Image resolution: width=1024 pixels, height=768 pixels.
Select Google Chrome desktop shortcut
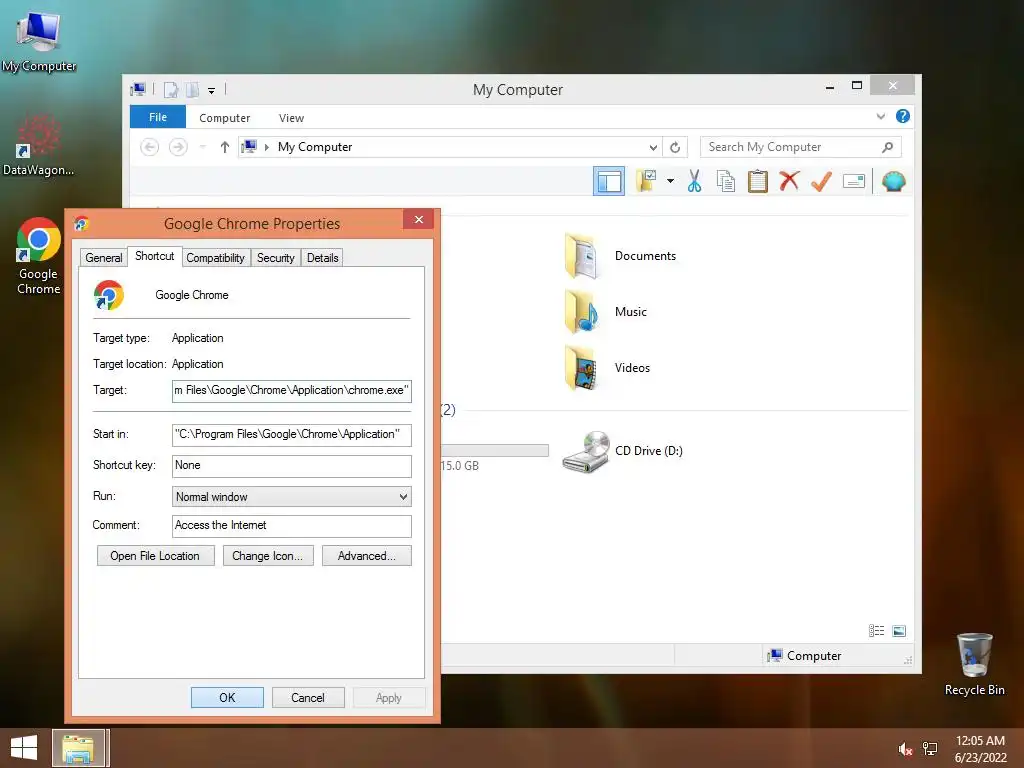tap(39, 256)
